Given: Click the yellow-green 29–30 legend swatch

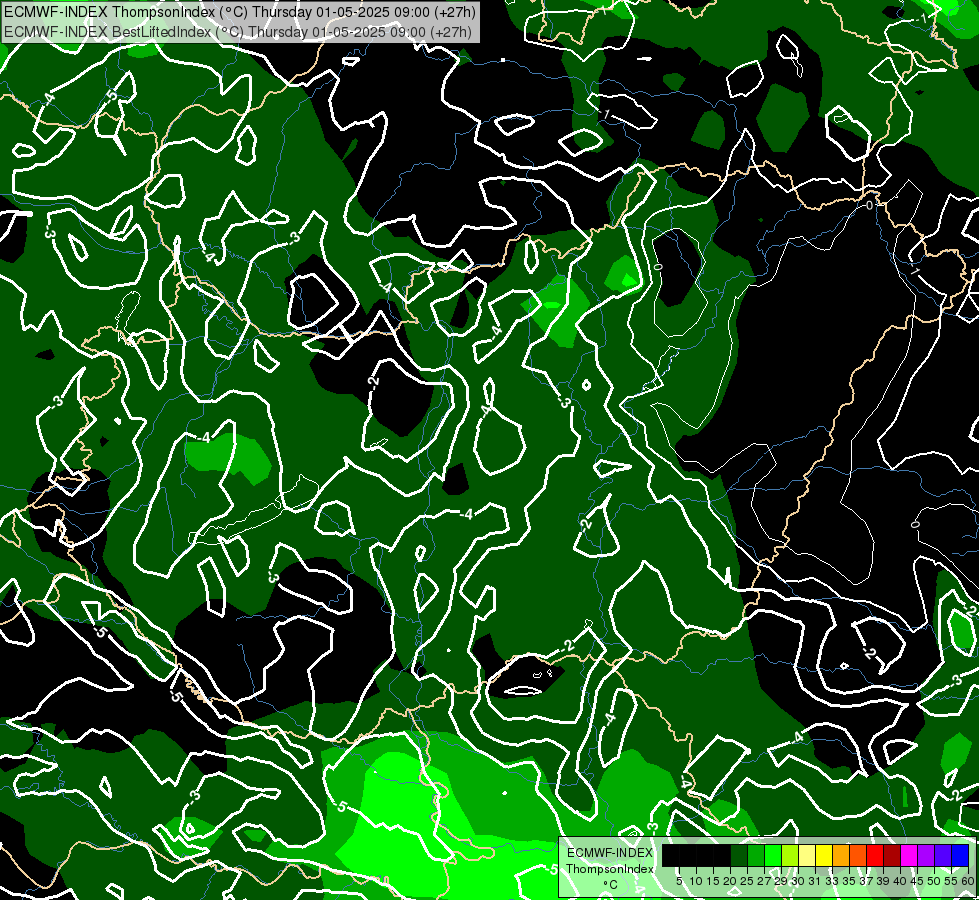Looking at the screenshot, I should [790, 856].
